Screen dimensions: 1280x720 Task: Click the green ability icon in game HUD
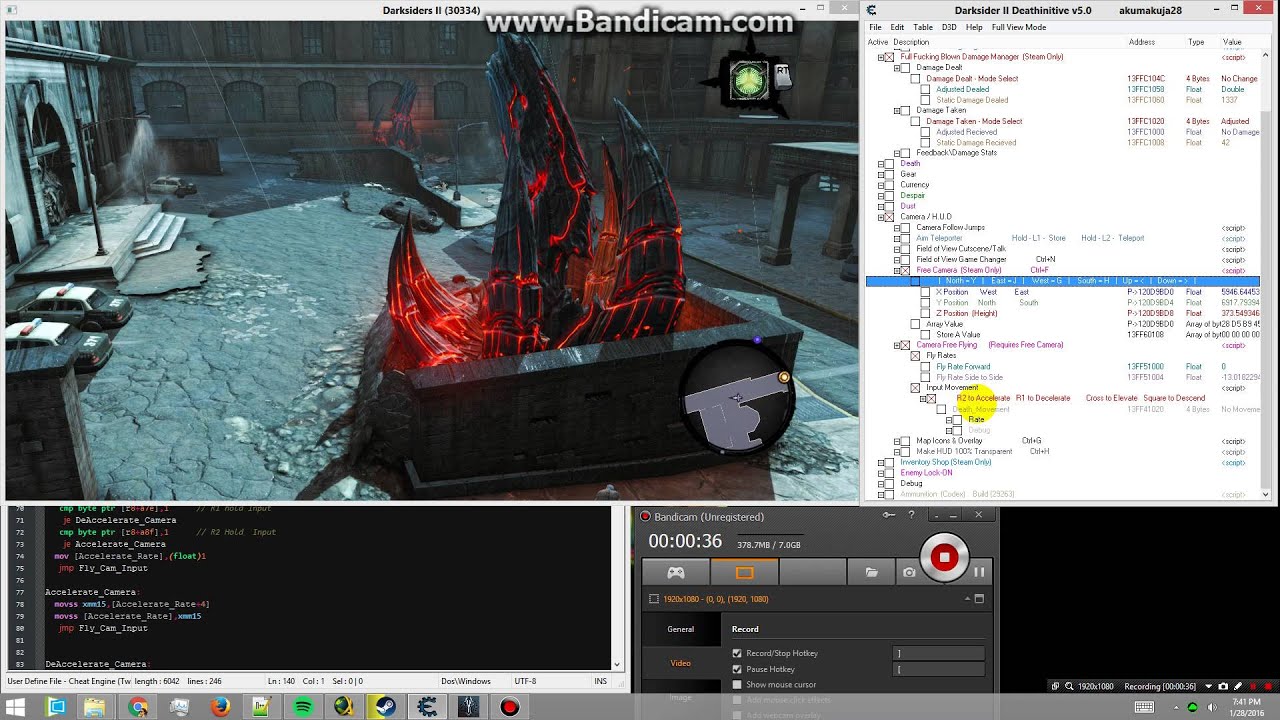(749, 81)
